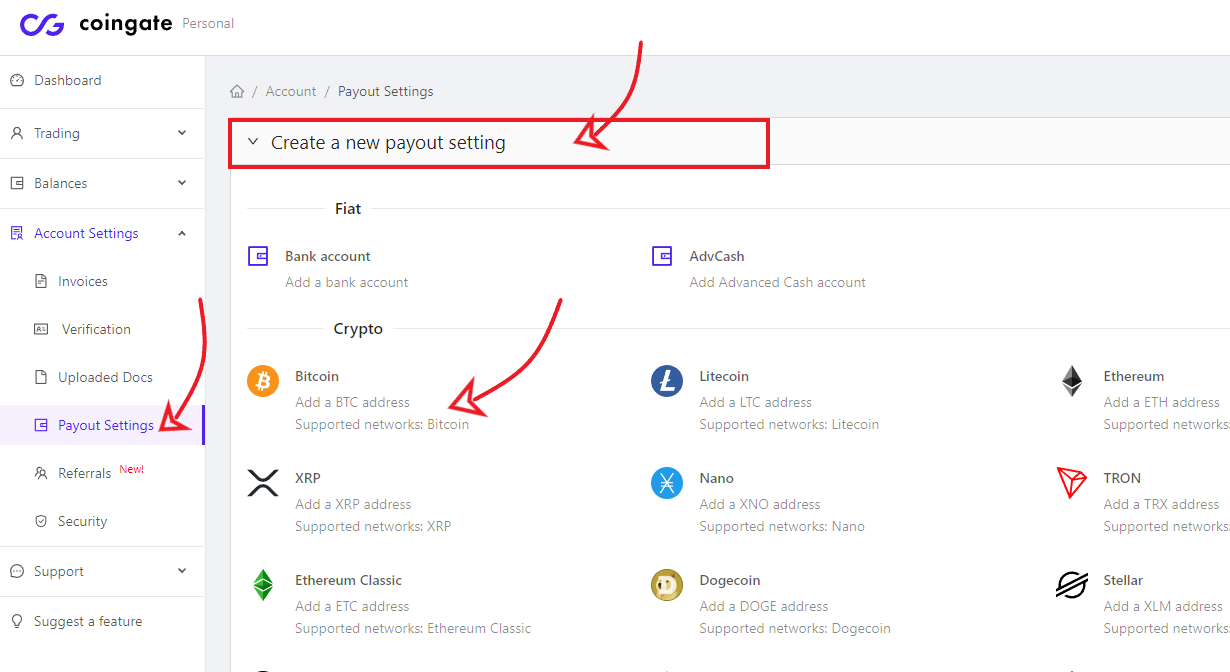Click the Verification ID card icon
Viewport: 1230px width, 672px height.
tap(41, 329)
